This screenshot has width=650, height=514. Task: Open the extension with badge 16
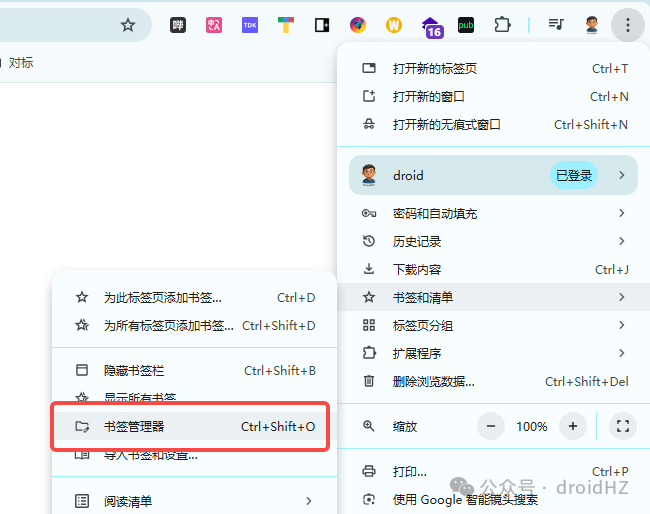pyautogui.click(x=432, y=27)
